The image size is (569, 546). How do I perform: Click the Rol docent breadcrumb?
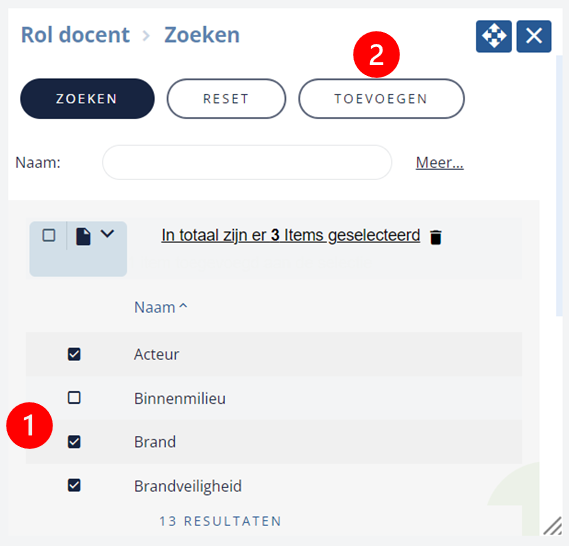coord(75,35)
